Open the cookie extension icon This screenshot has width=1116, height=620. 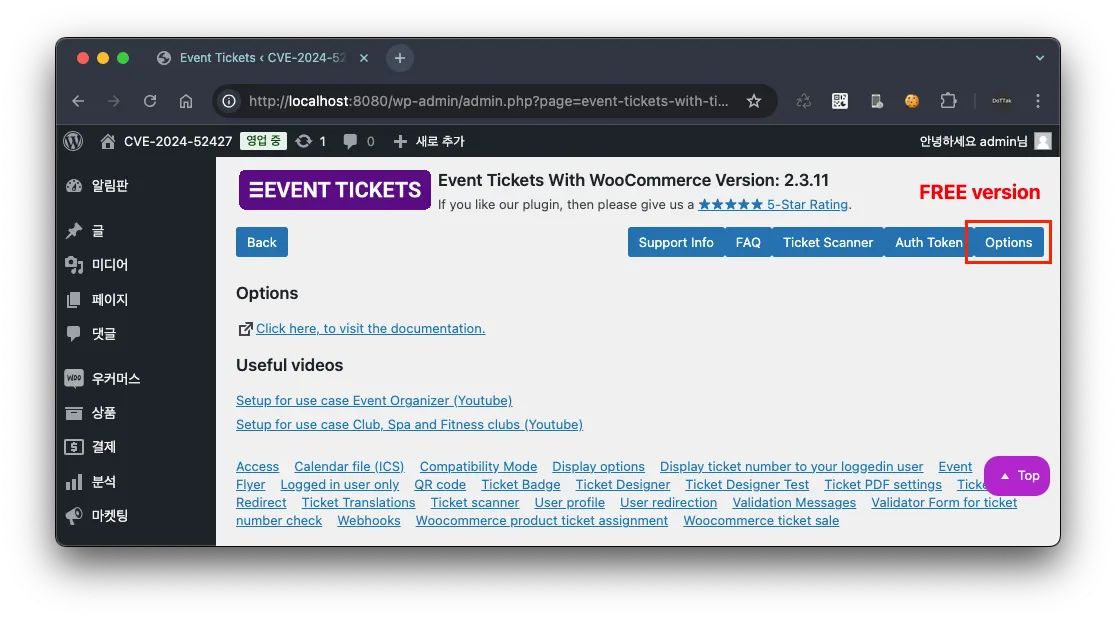tap(912, 101)
